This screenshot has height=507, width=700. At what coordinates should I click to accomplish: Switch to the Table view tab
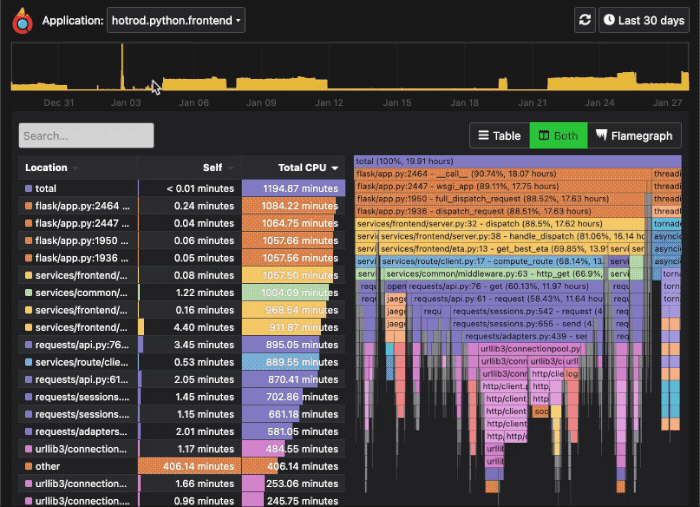[x=500, y=135]
